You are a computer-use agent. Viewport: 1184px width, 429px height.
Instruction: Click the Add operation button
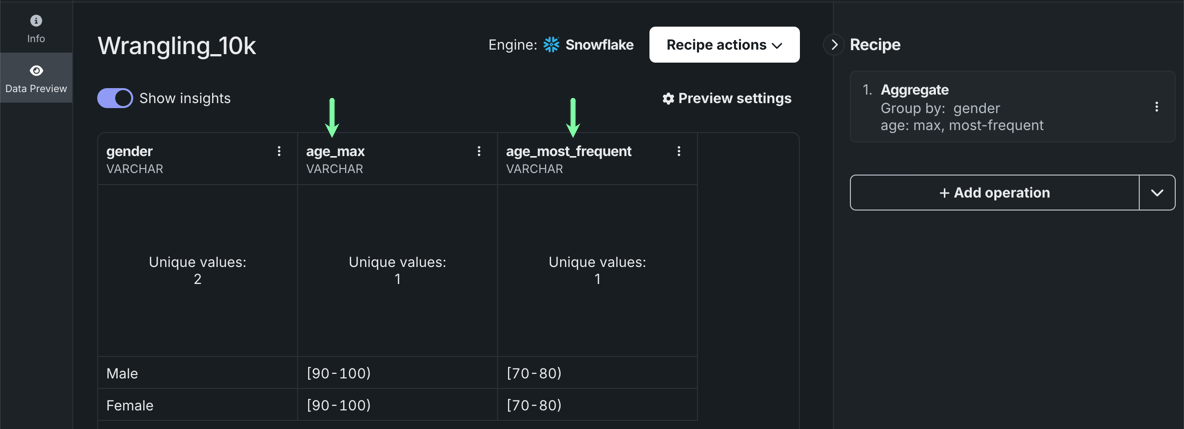pyautogui.click(x=994, y=193)
